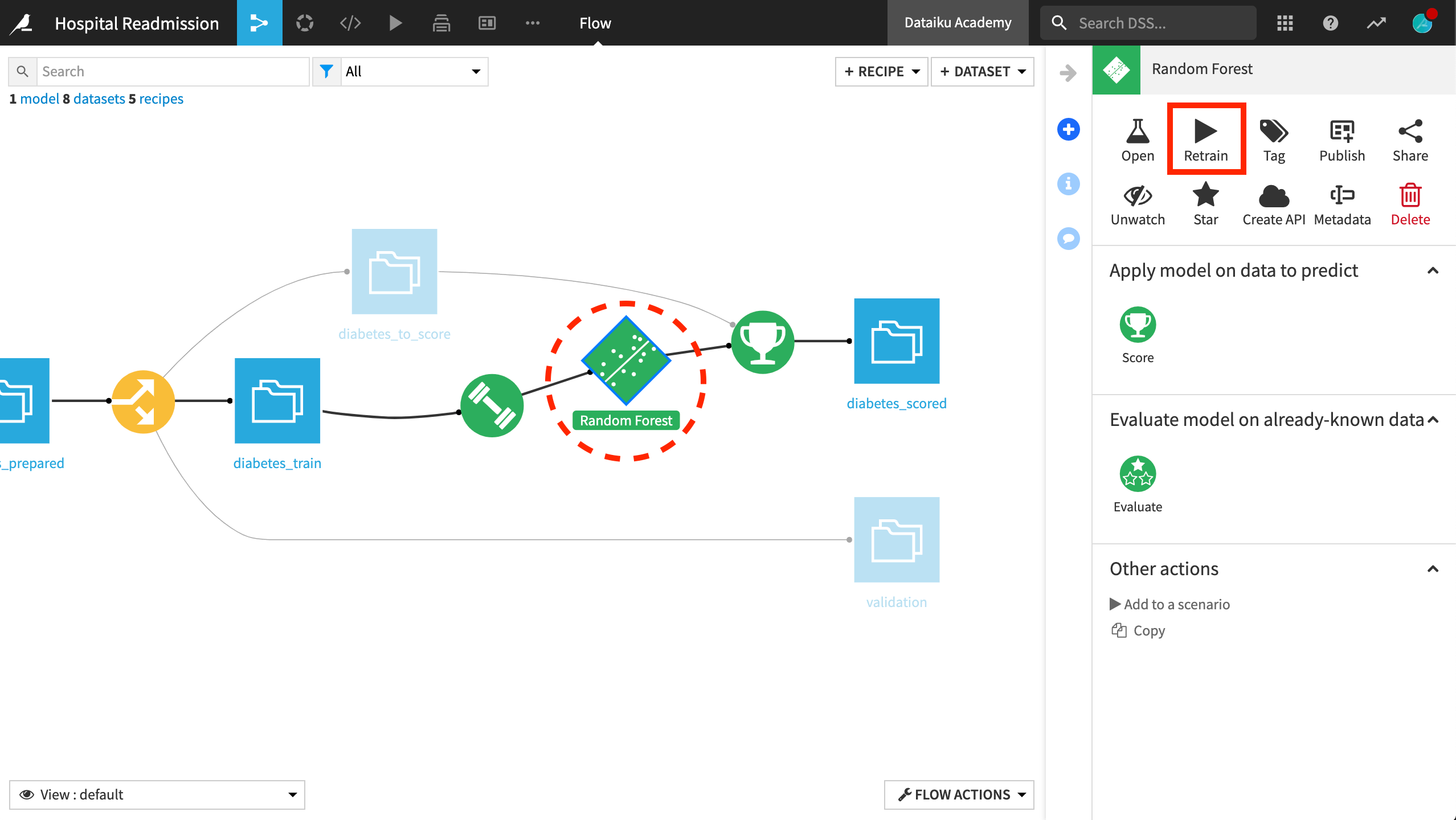Screen dimensions: 1456x820
Task: Click the diabetes_scored label text
Action: click(x=897, y=403)
